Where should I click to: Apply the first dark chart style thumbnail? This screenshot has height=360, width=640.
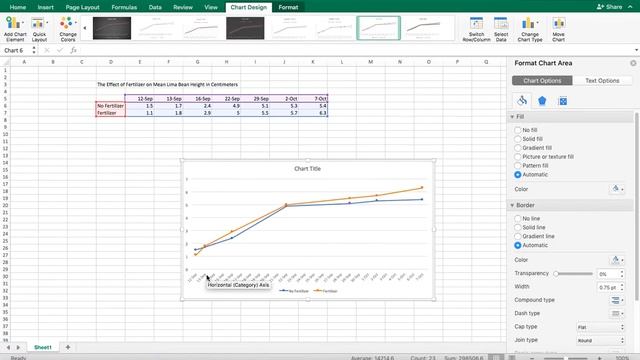(x=112, y=28)
